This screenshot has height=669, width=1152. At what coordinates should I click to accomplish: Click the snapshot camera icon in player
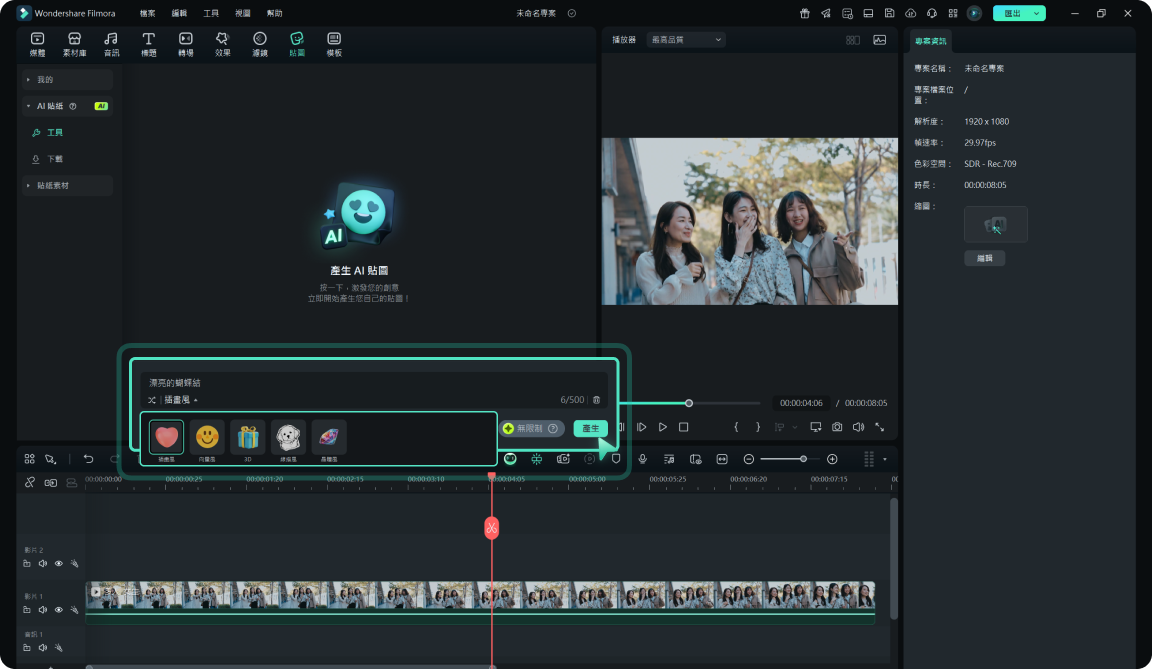[x=837, y=427]
